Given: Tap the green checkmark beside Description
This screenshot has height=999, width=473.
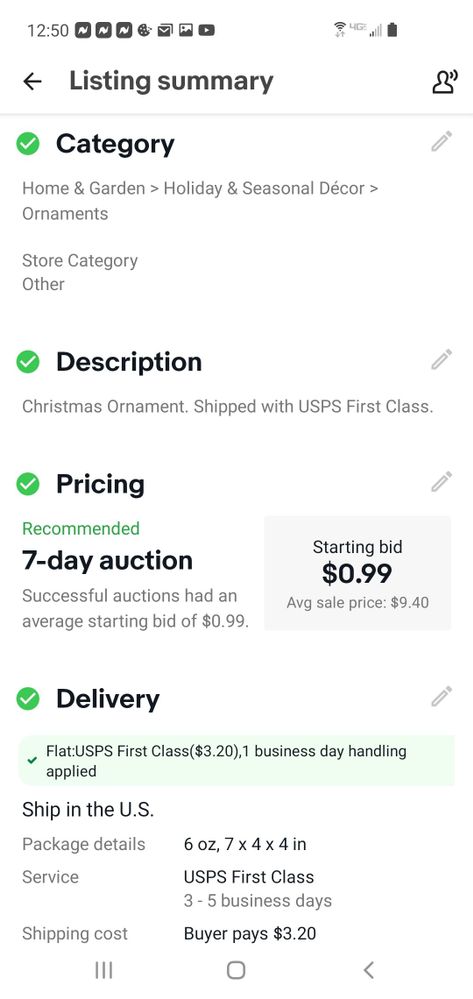Looking at the screenshot, I should (x=28, y=362).
